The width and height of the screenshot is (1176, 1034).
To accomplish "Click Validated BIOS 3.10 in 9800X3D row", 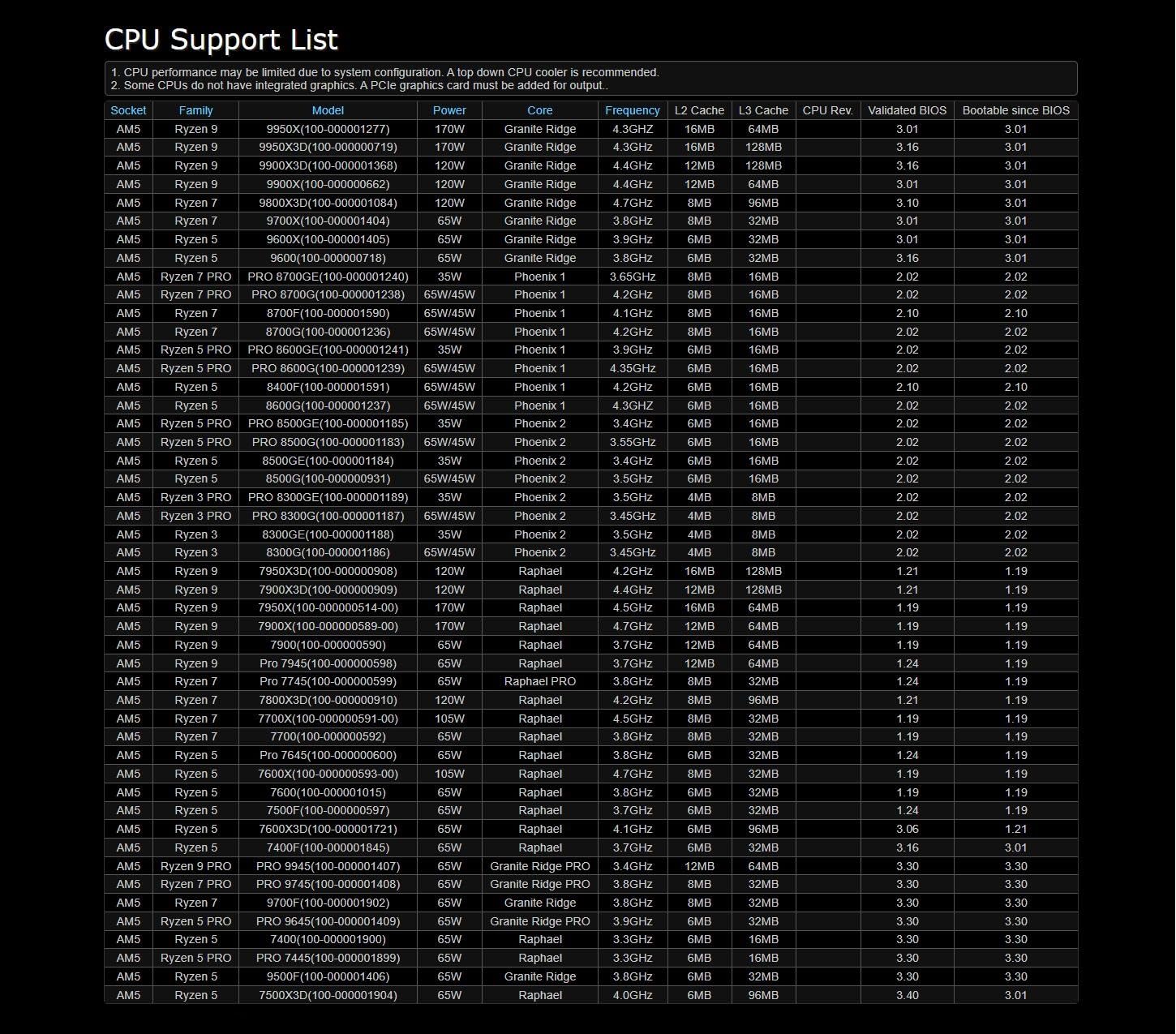I will click(907, 203).
